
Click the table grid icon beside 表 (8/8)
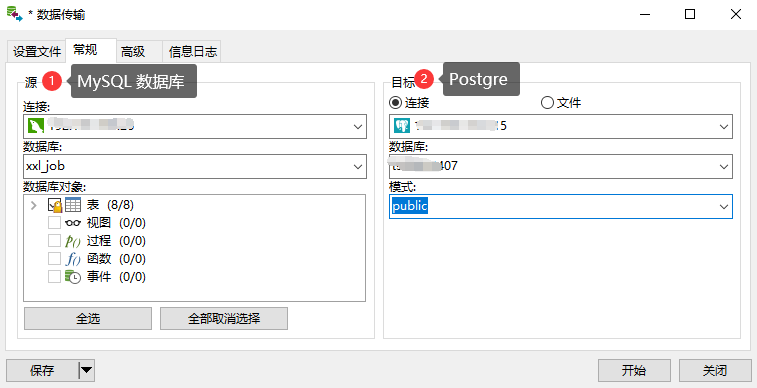click(73, 205)
